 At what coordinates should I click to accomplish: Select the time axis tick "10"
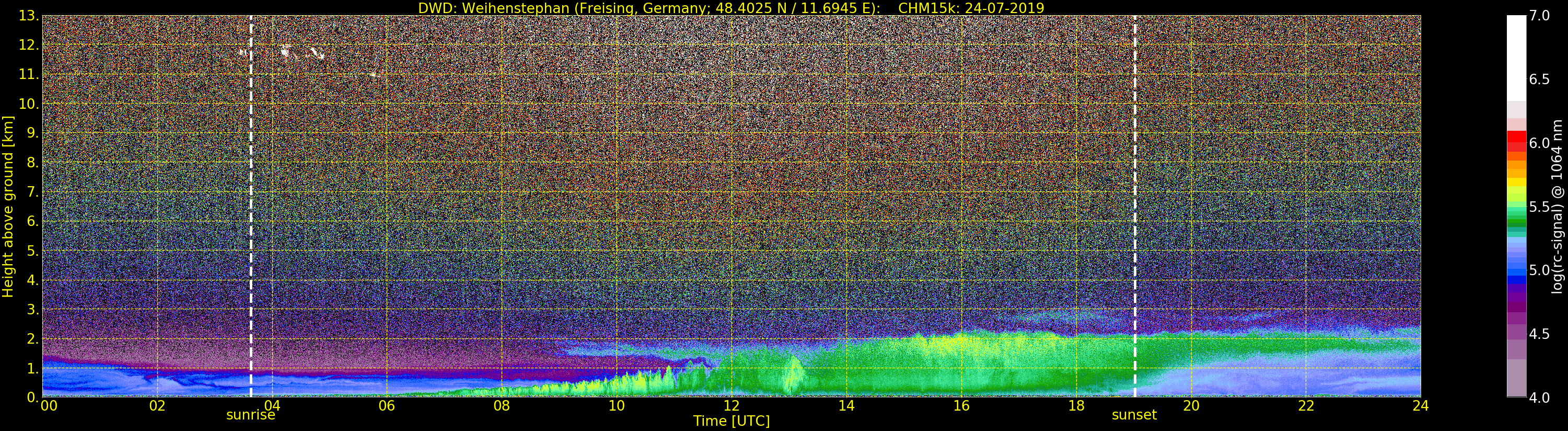point(617,406)
